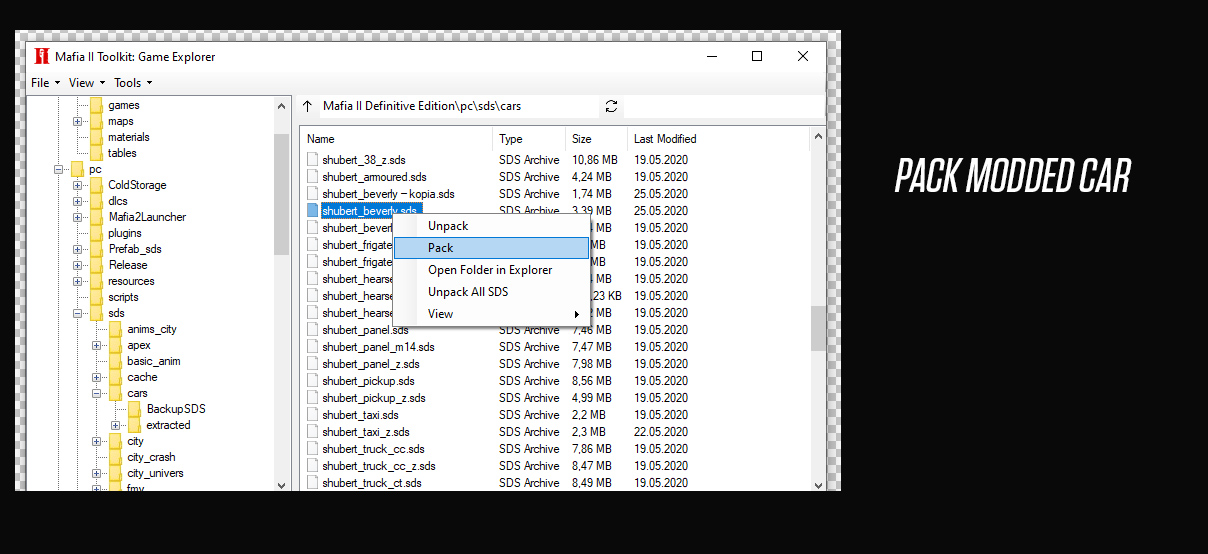Click the city_crash folder icon
This screenshot has width=1208, height=554.
coord(116,457)
